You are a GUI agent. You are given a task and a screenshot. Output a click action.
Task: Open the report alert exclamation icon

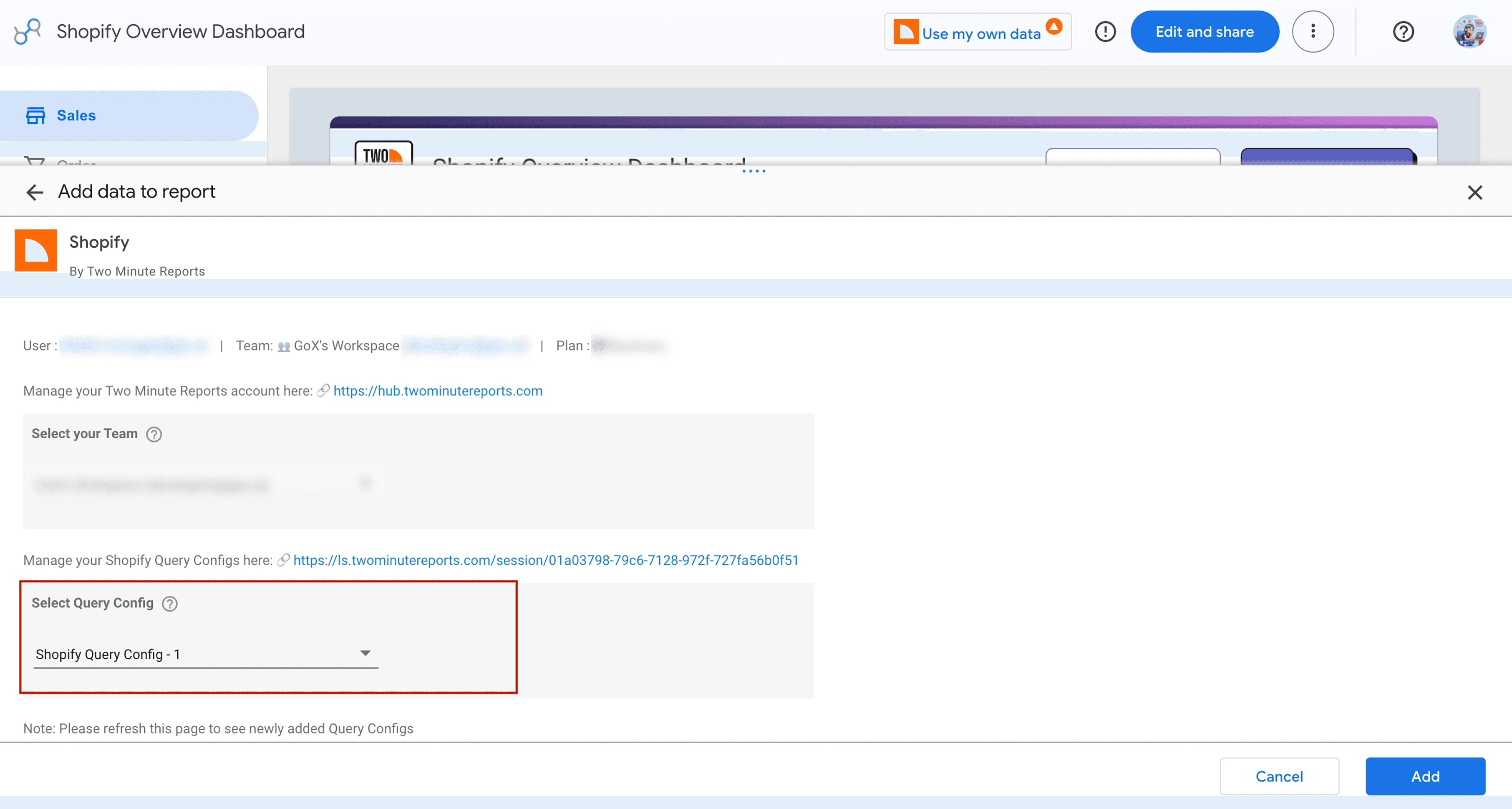[1105, 32]
